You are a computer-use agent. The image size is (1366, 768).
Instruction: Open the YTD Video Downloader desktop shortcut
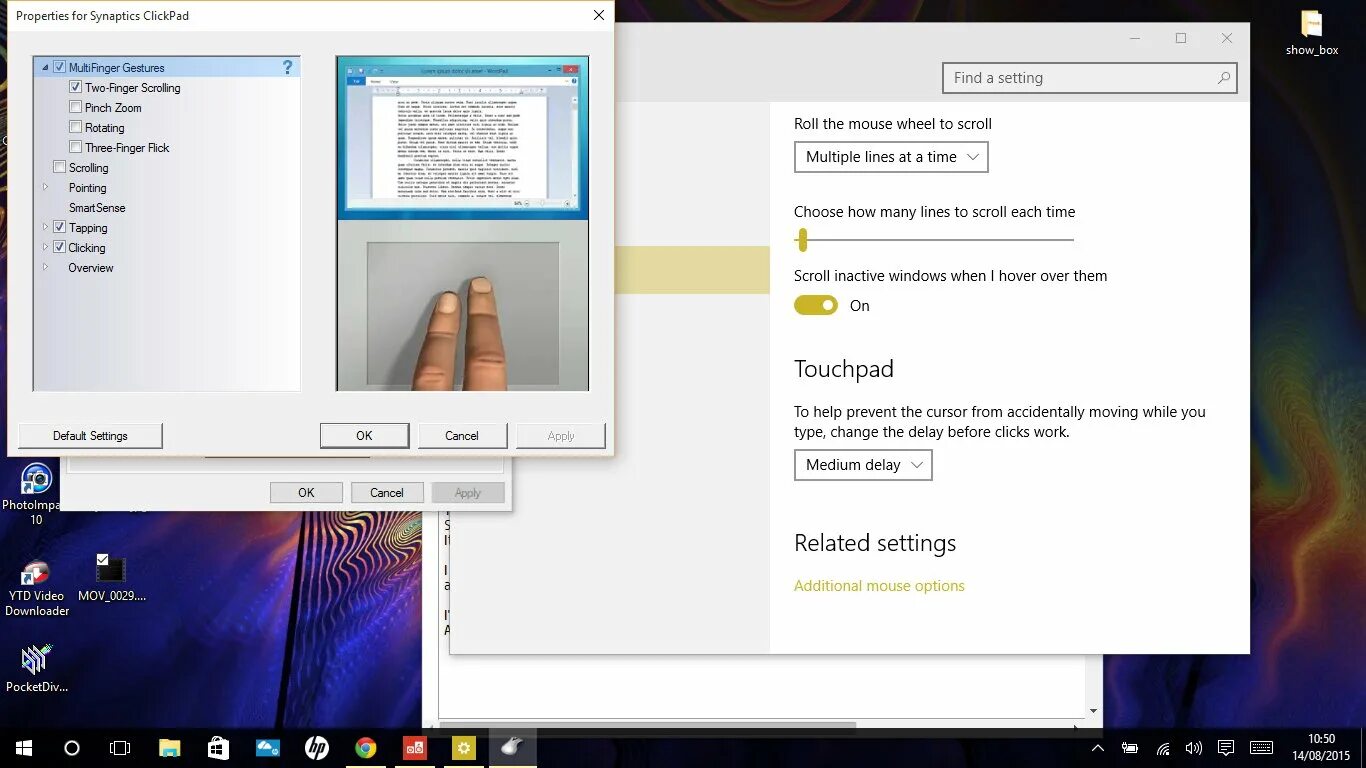[x=37, y=588]
